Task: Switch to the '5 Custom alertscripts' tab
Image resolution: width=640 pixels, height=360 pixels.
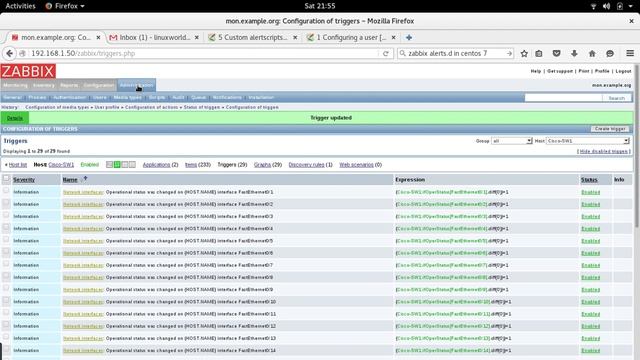Action: tap(253, 38)
